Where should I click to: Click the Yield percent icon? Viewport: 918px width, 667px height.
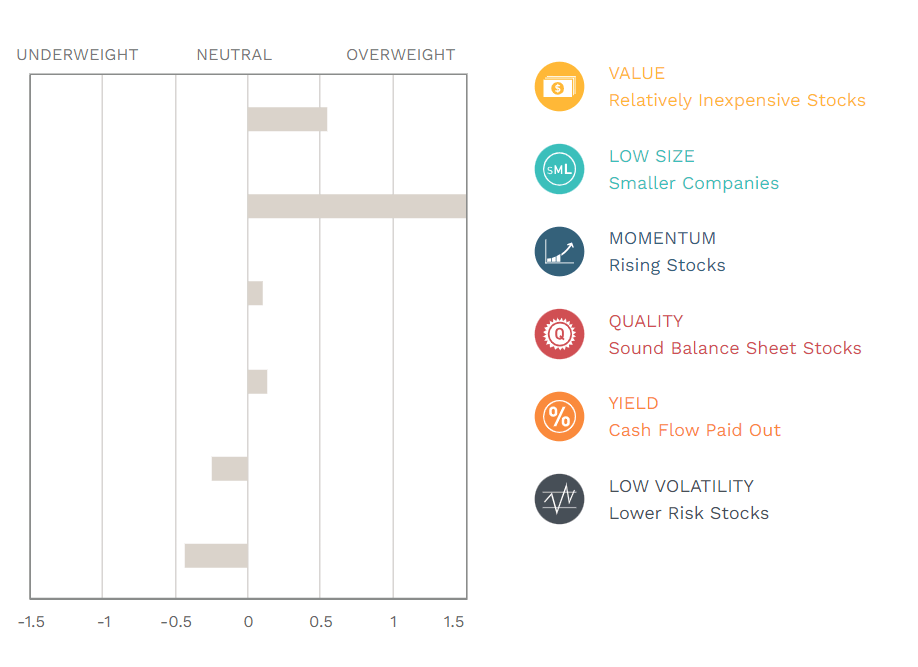(559, 417)
